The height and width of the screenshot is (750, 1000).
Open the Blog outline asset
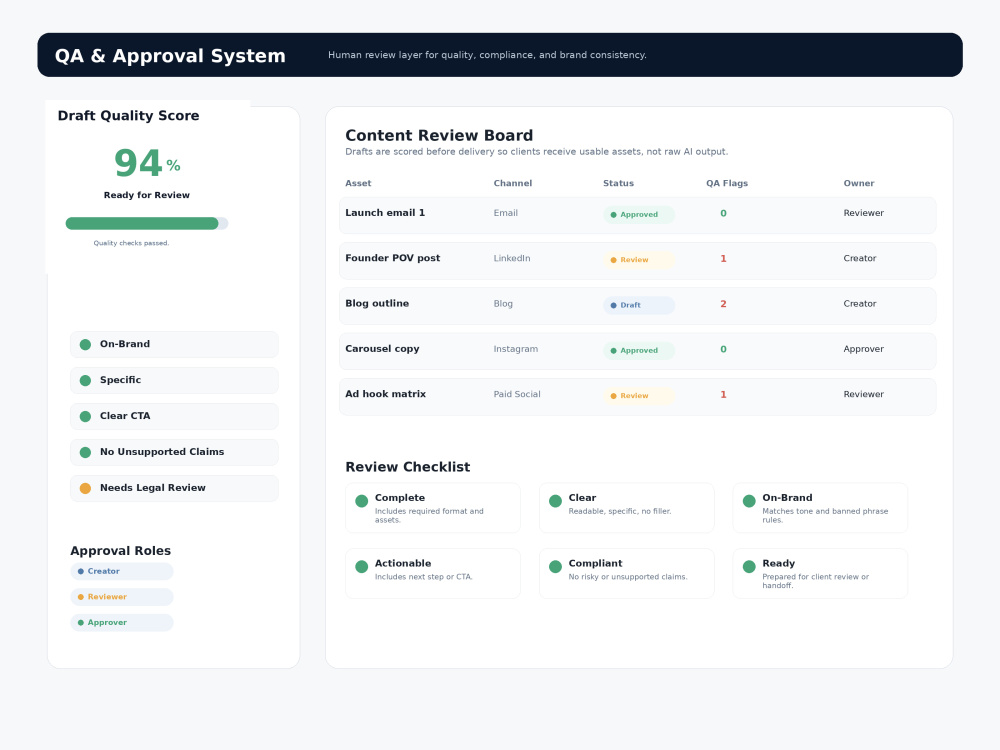377,304
